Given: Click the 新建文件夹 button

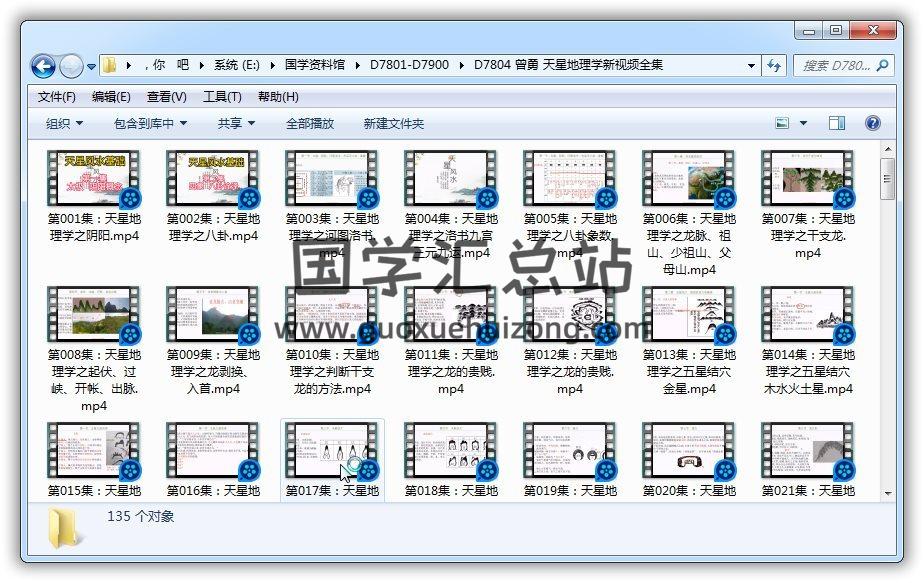Looking at the screenshot, I should pos(393,123).
